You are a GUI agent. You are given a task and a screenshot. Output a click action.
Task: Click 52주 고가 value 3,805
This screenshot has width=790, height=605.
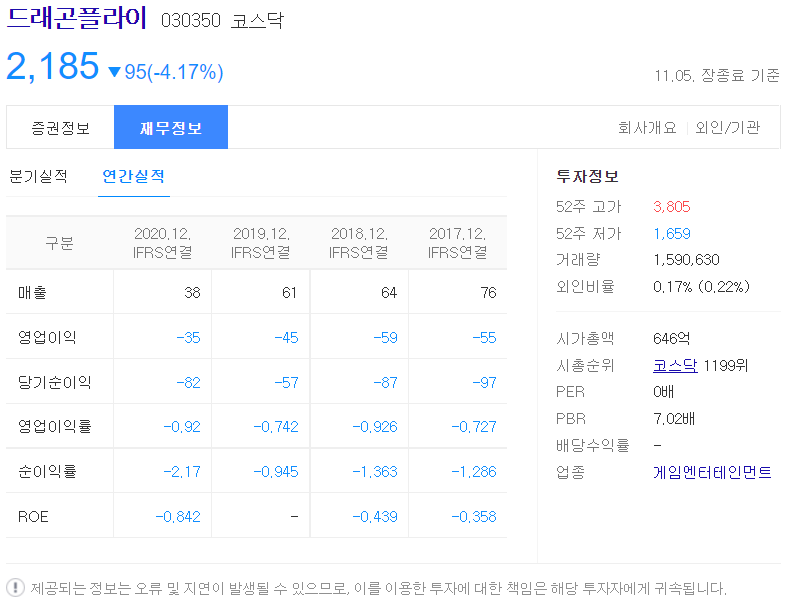pos(672,207)
